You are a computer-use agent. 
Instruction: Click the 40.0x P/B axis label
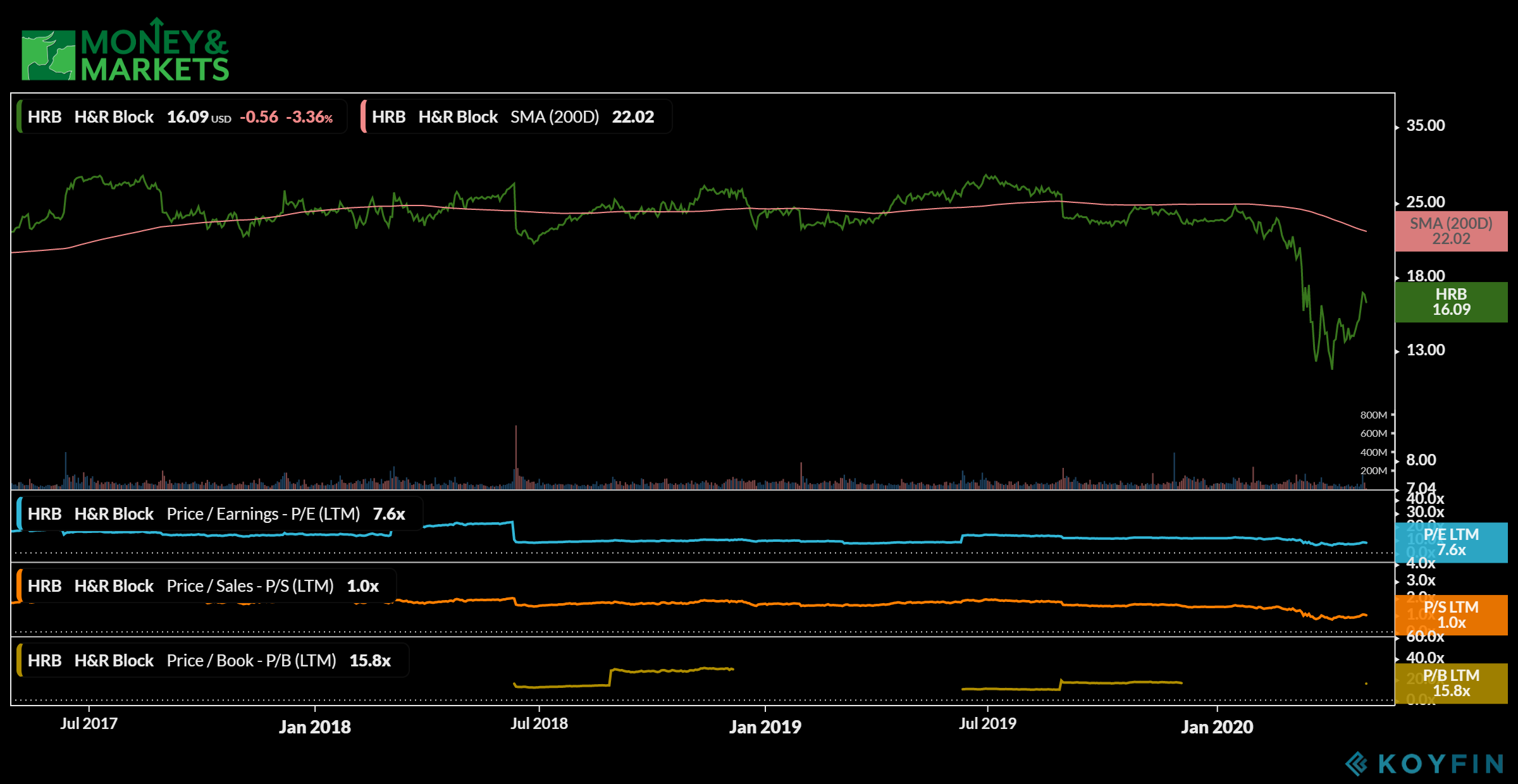click(x=1425, y=658)
